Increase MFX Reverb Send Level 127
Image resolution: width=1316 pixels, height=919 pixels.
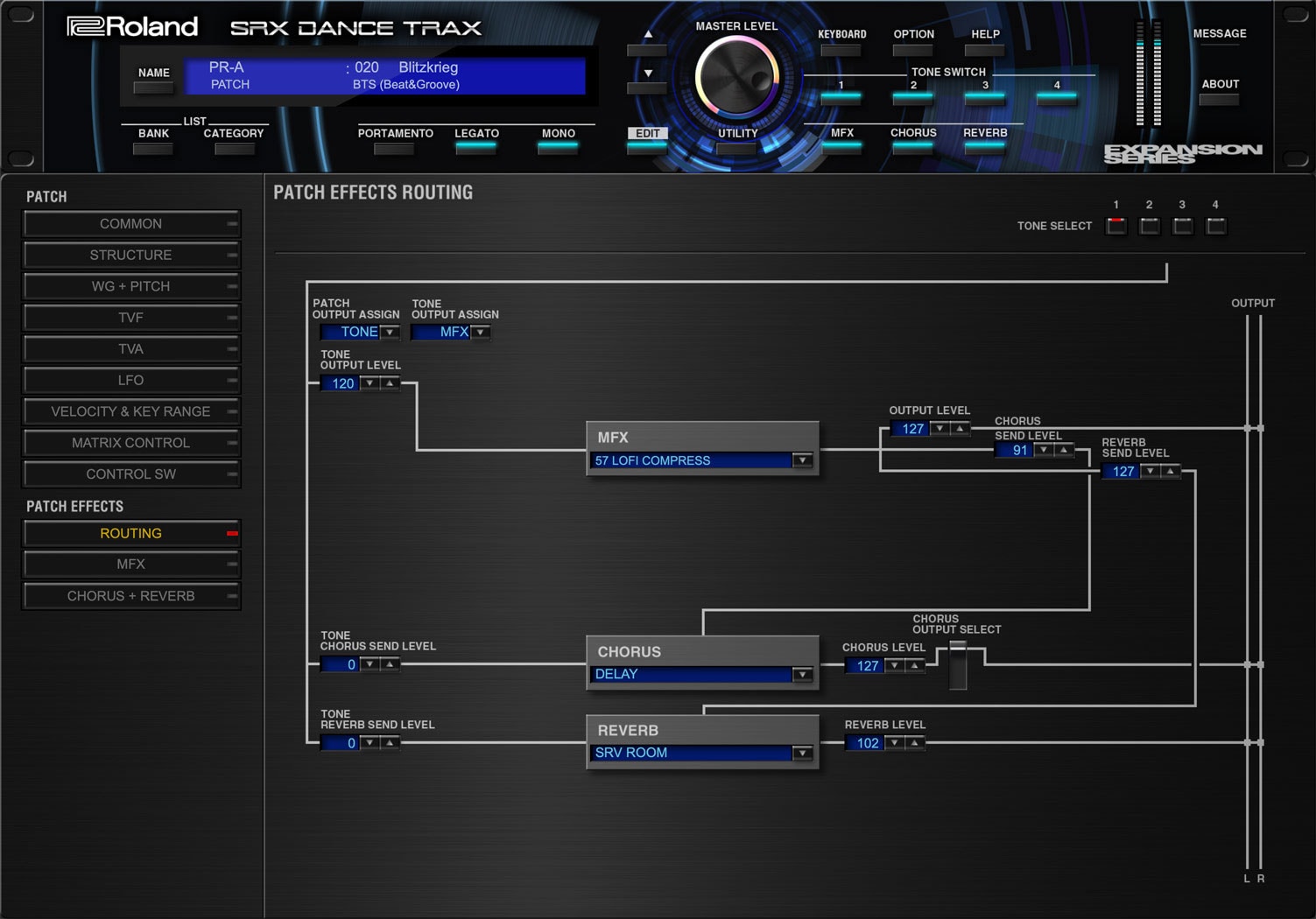pos(1170,471)
